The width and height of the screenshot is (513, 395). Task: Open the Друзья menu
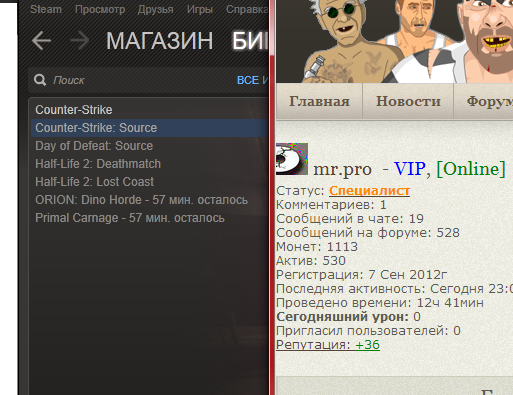coord(156,9)
